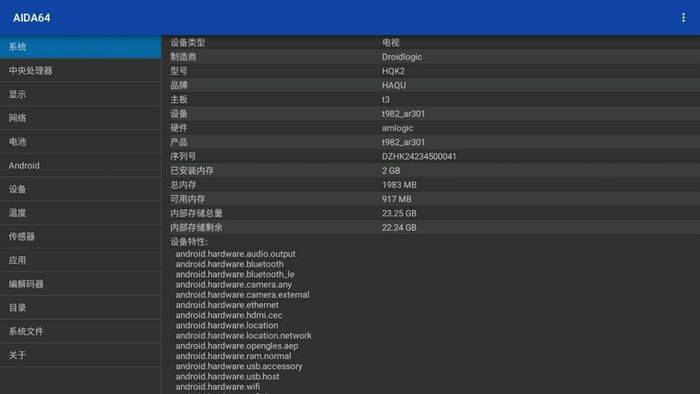Open the 设备 sidebar section
Viewport: 700px width, 394px height.
click(80, 189)
